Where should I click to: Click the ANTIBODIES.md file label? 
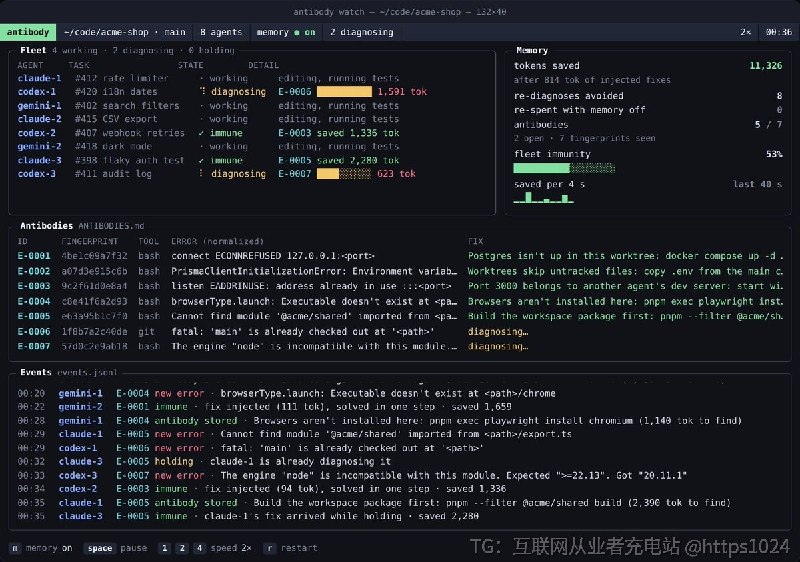111,226
